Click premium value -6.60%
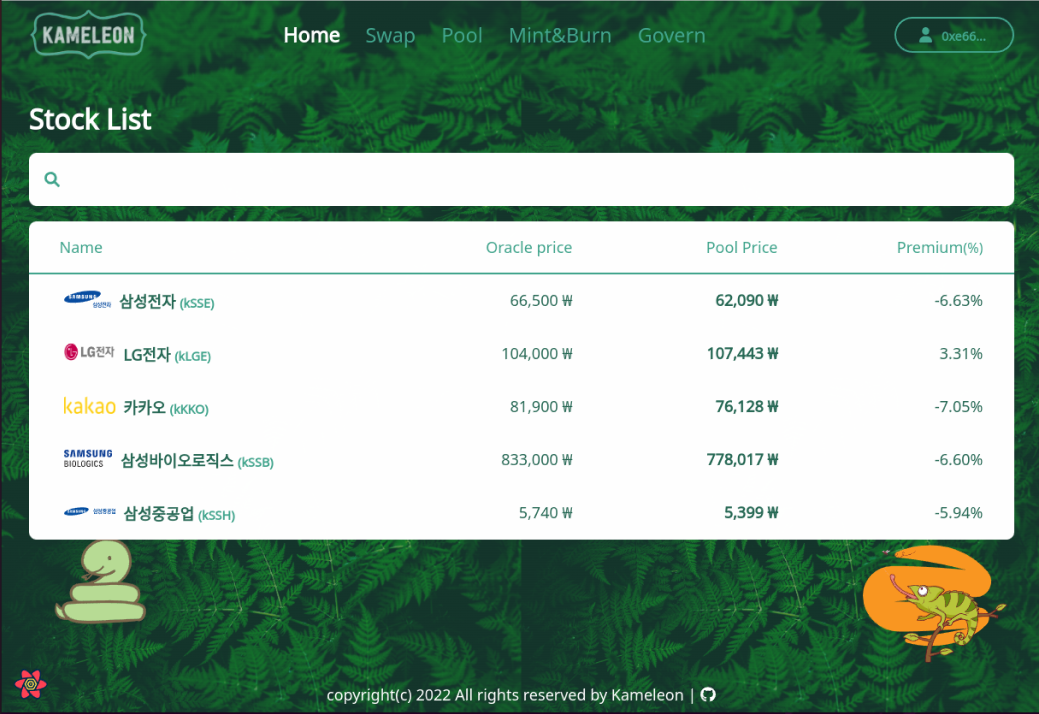This screenshot has width=1039, height=714. [x=958, y=459]
